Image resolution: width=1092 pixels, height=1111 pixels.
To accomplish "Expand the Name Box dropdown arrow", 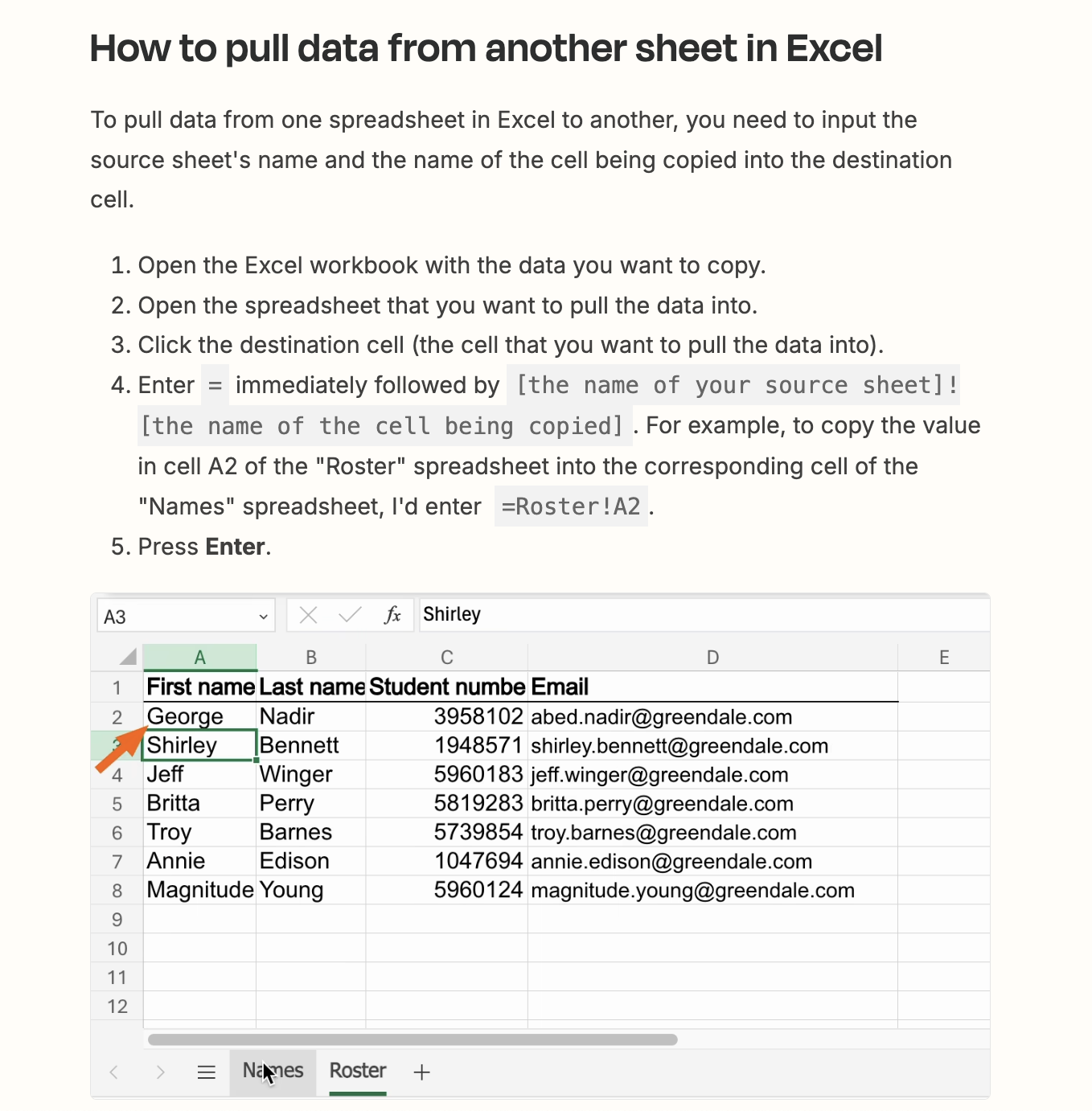I will 263,617.
